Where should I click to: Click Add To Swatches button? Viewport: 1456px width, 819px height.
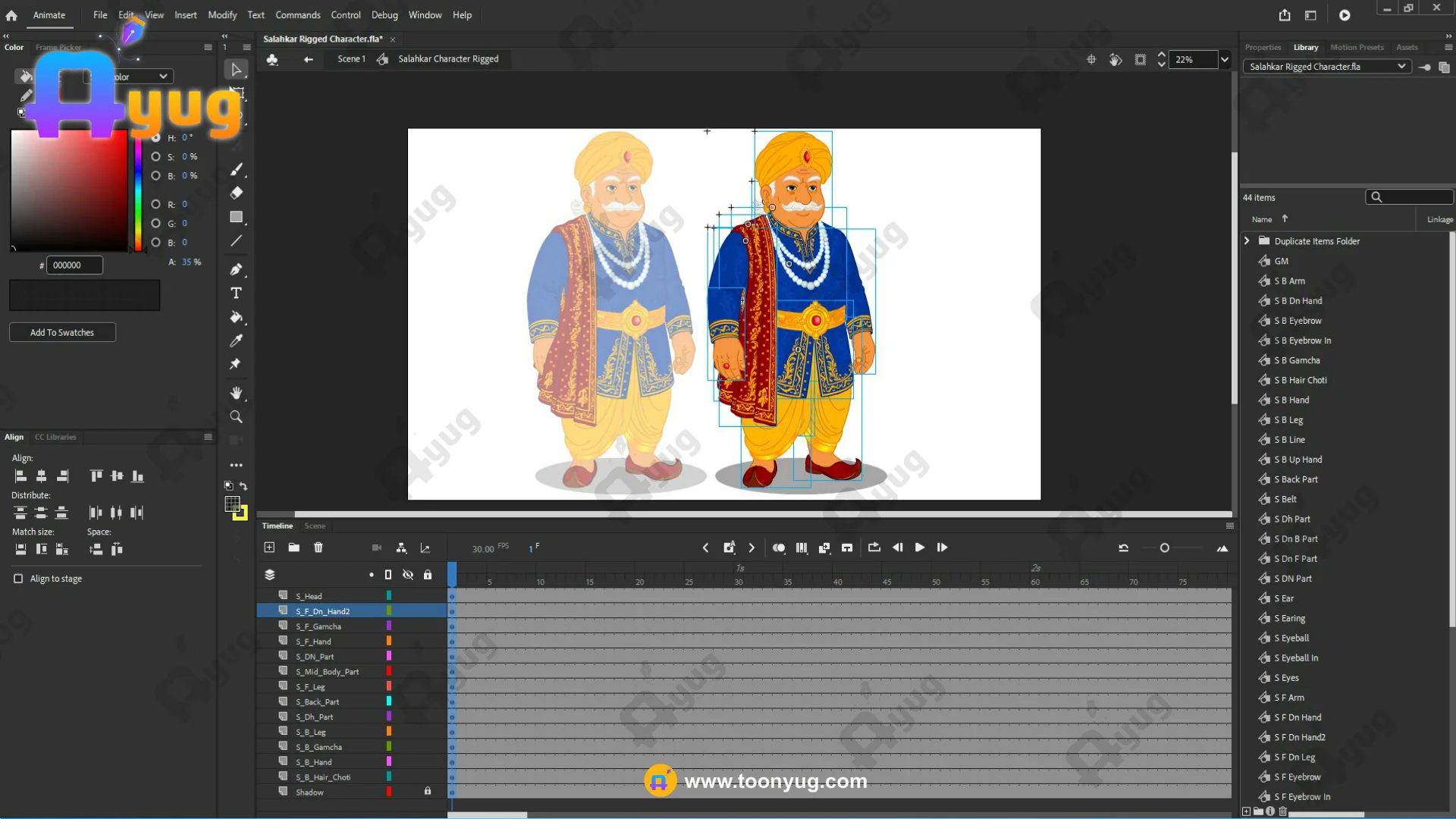[62, 332]
